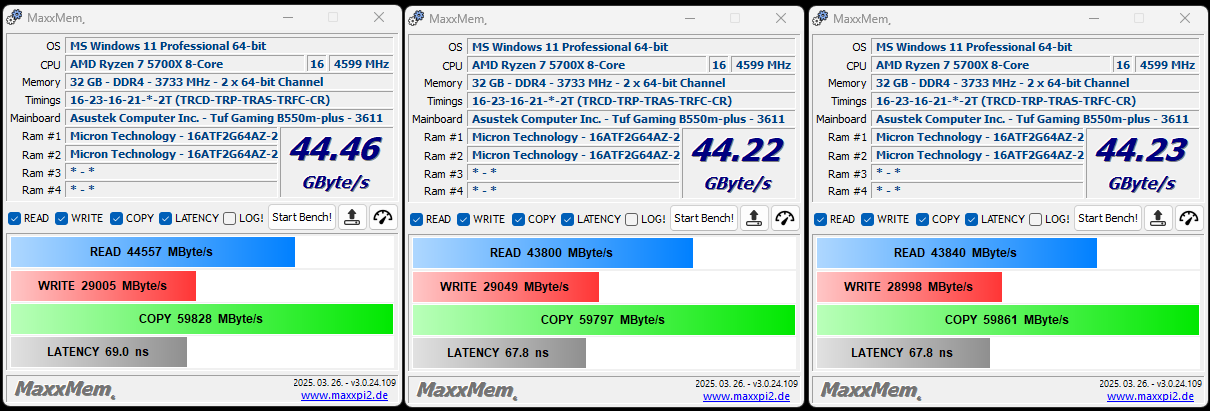
Task: Click the COPY 59797 MByte/s bar
Action: [x=604, y=320]
